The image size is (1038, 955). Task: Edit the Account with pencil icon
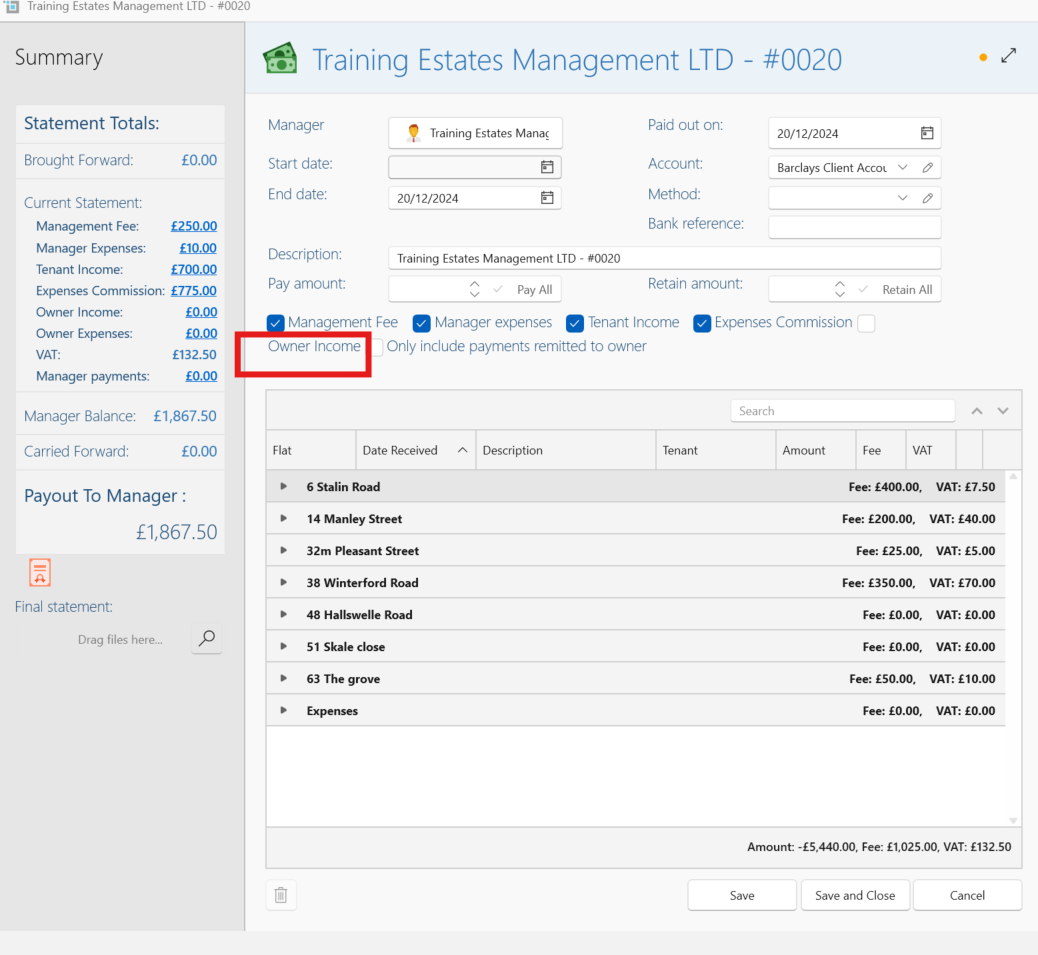pyautogui.click(x=927, y=167)
